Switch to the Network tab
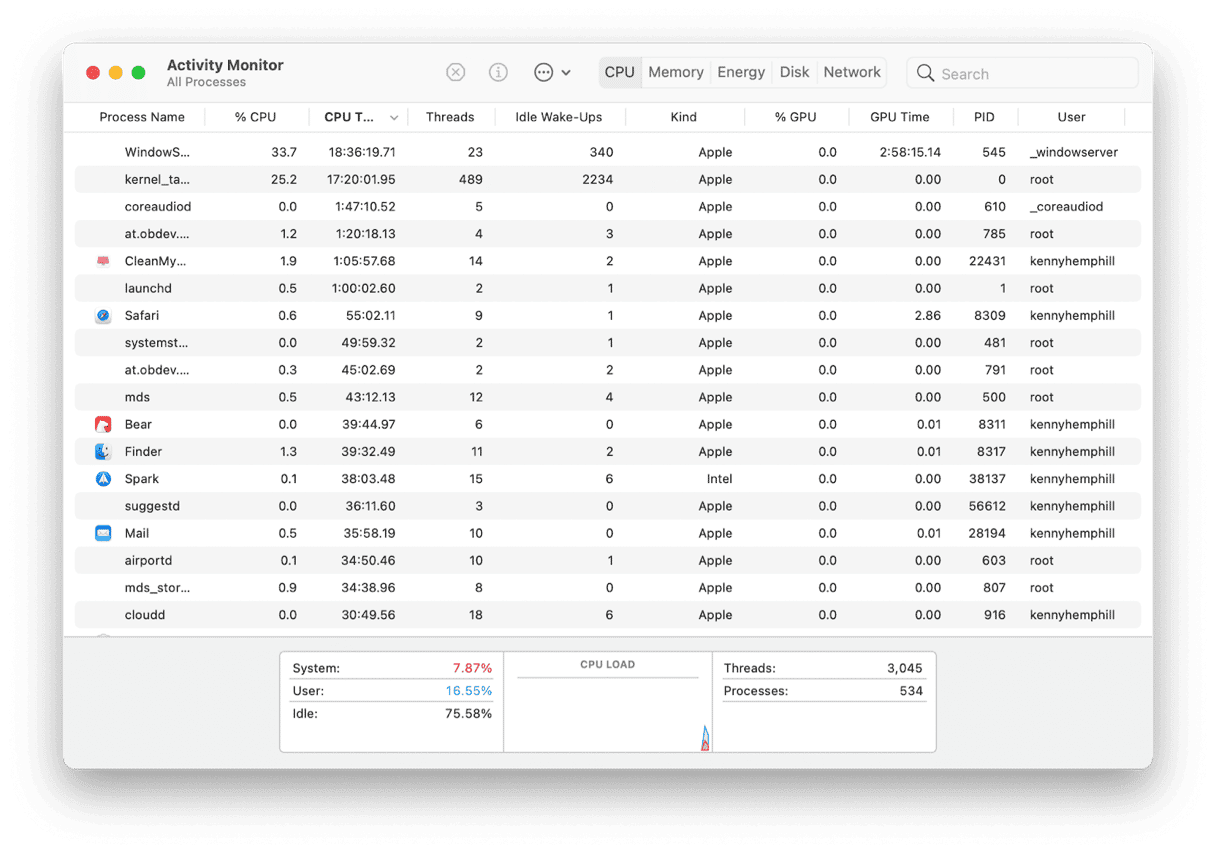 852,72
